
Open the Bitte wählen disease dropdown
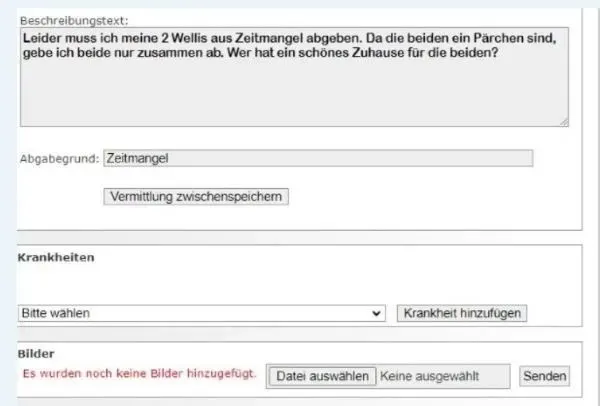[201, 313]
